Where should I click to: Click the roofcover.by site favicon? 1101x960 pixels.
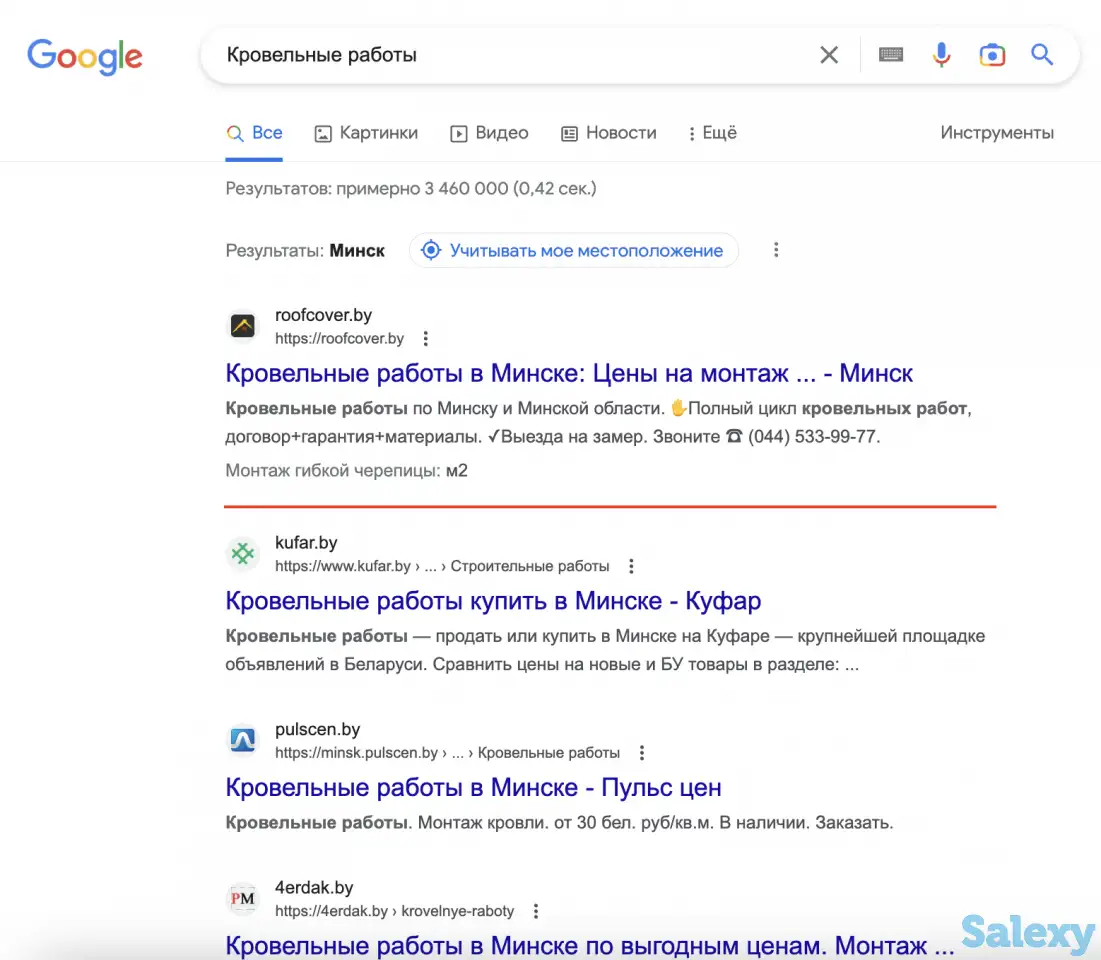[242, 326]
